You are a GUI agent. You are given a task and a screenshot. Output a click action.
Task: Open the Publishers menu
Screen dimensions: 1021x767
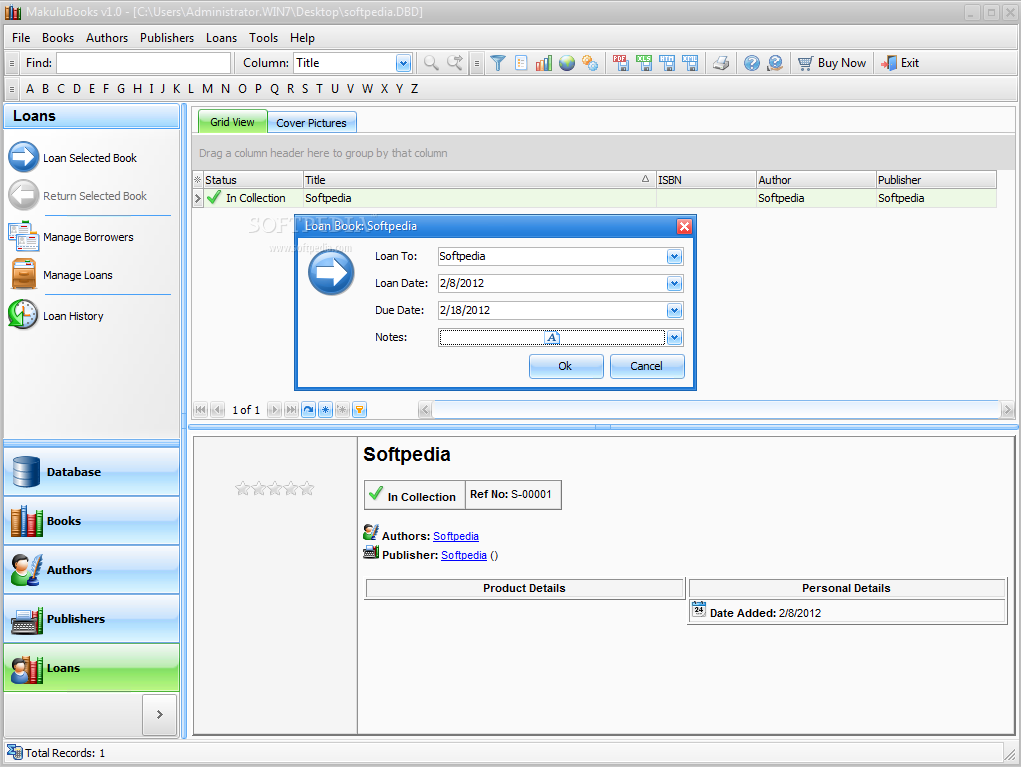click(167, 38)
